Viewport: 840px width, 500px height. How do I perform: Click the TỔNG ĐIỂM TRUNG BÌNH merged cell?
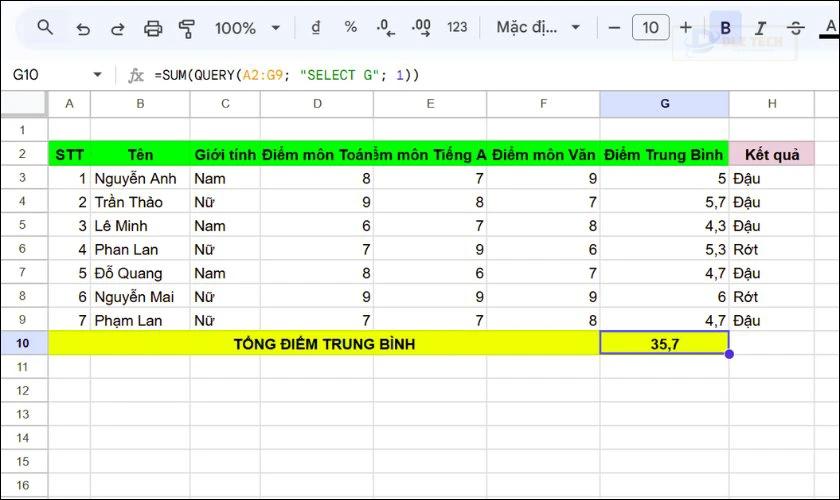click(324, 344)
